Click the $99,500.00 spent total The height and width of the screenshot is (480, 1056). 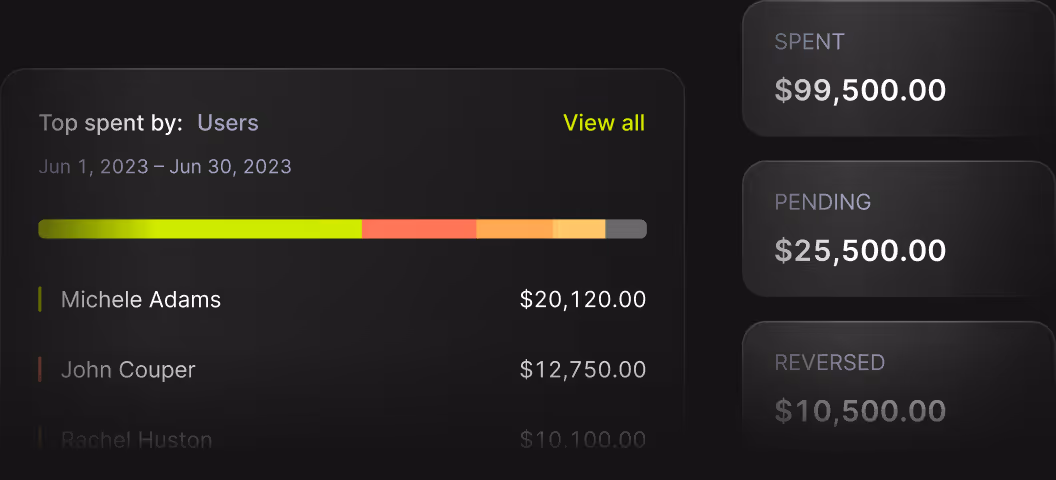click(860, 90)
